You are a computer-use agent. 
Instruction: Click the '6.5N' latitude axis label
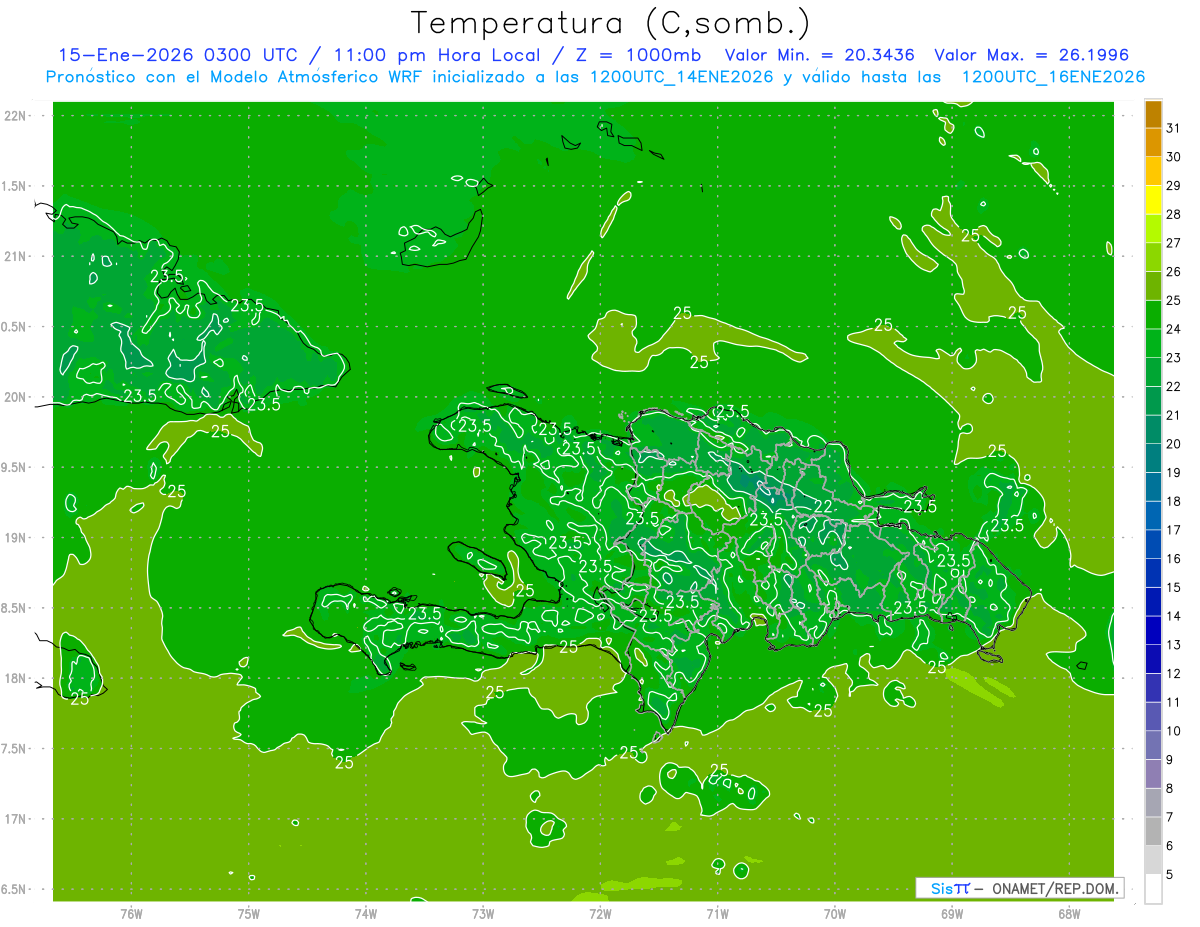pos(12,890)
